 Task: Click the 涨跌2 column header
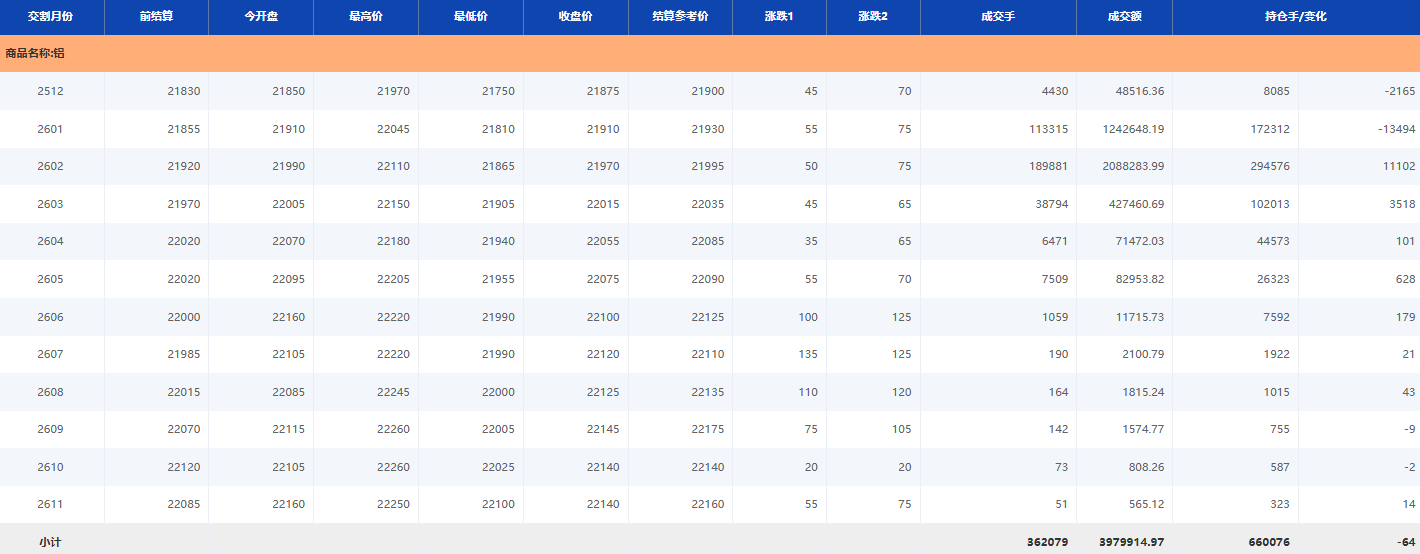873,17
